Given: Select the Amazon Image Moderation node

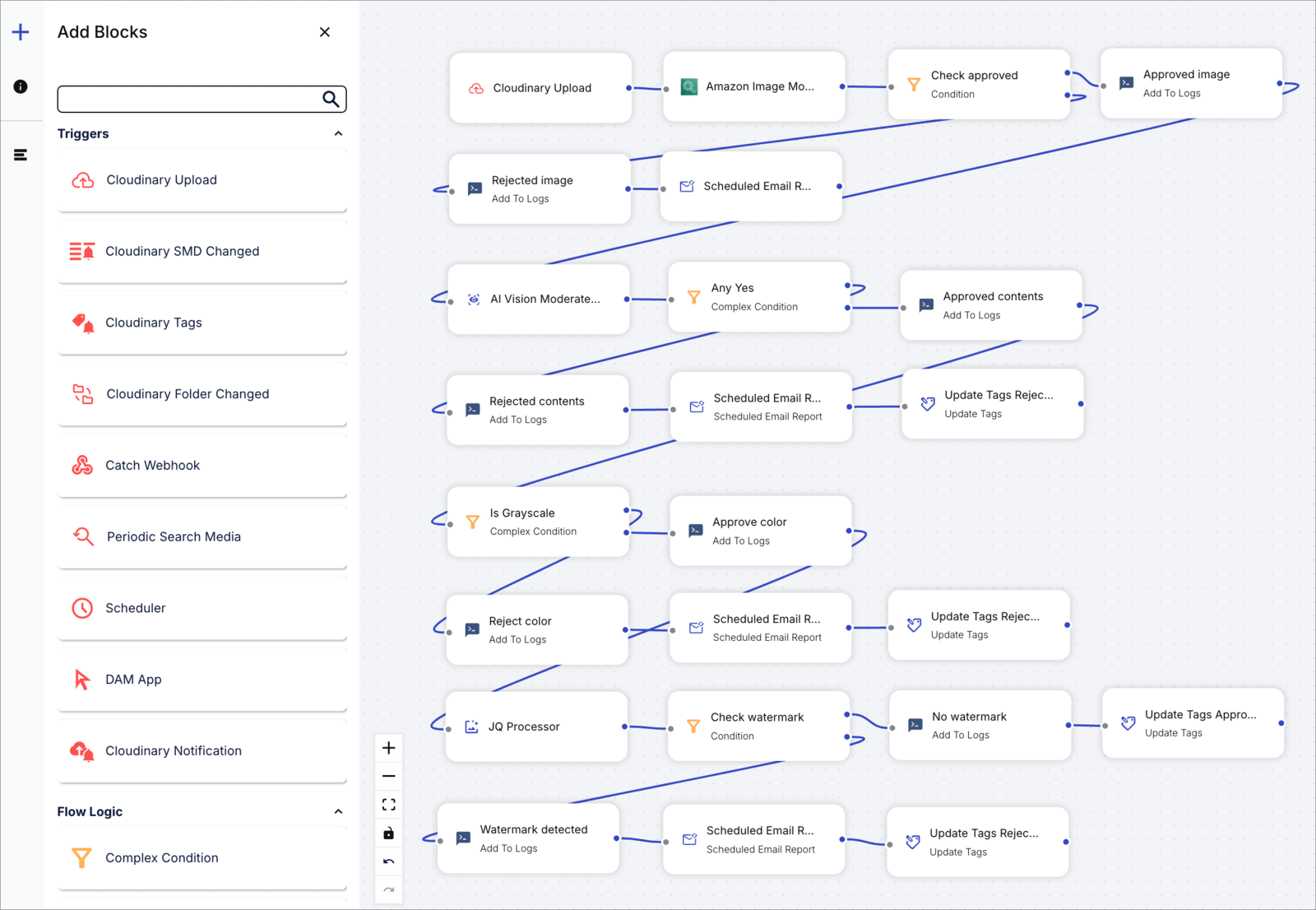Looking at the screenshot, I should (754, 86).
